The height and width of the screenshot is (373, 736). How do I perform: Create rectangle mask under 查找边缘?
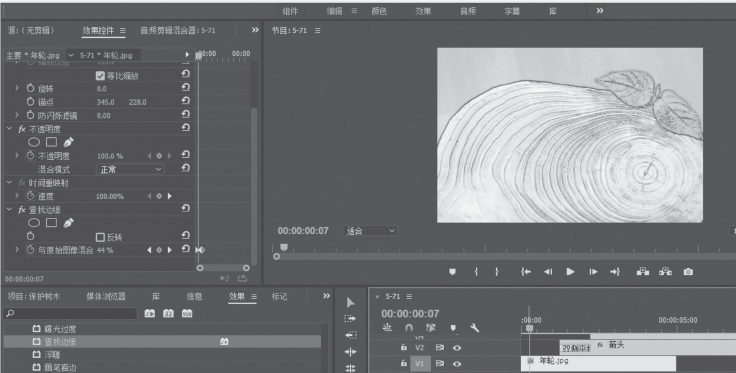coord(51,223)
